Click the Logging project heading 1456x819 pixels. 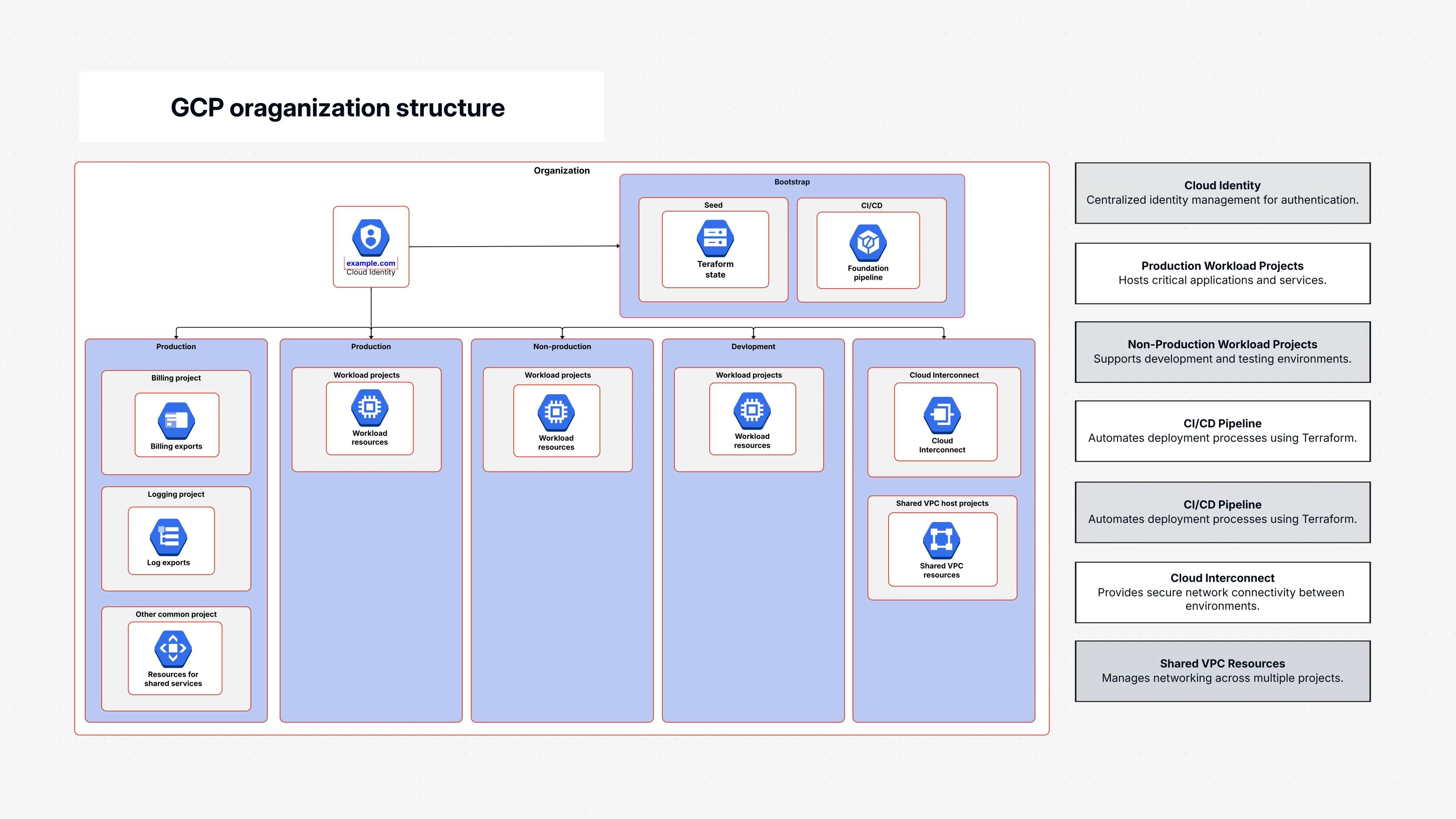point(176,494)
